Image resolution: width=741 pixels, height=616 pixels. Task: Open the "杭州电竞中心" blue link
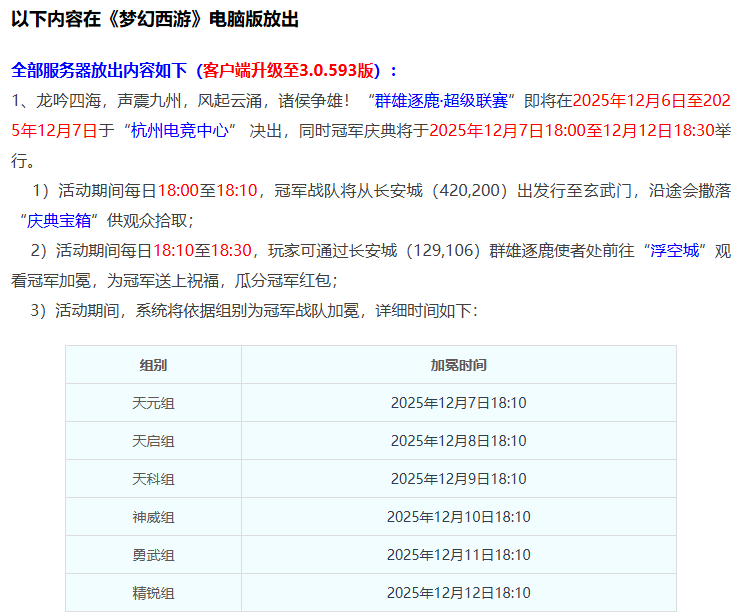181,131
